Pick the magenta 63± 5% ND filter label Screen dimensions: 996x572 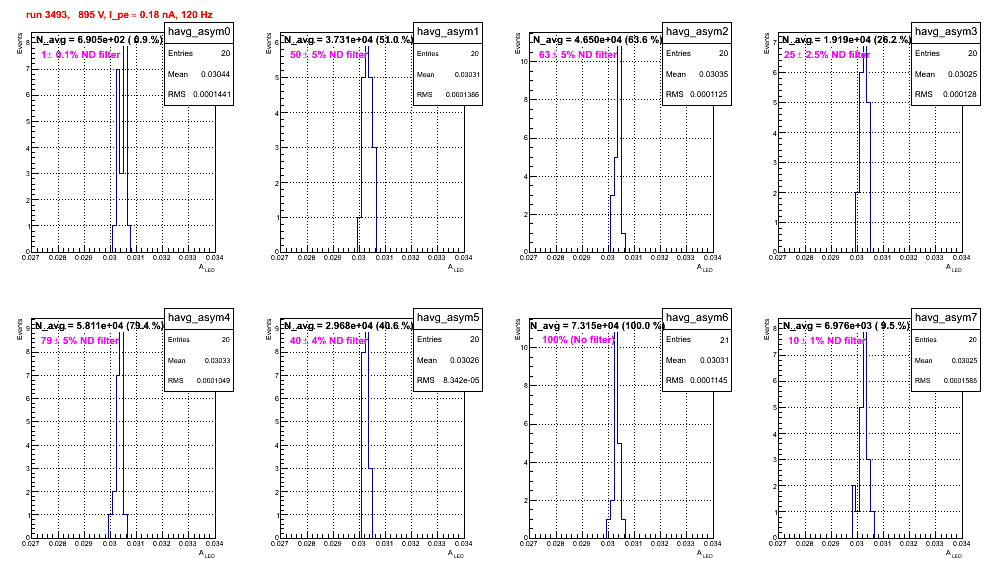coord(578,55)
